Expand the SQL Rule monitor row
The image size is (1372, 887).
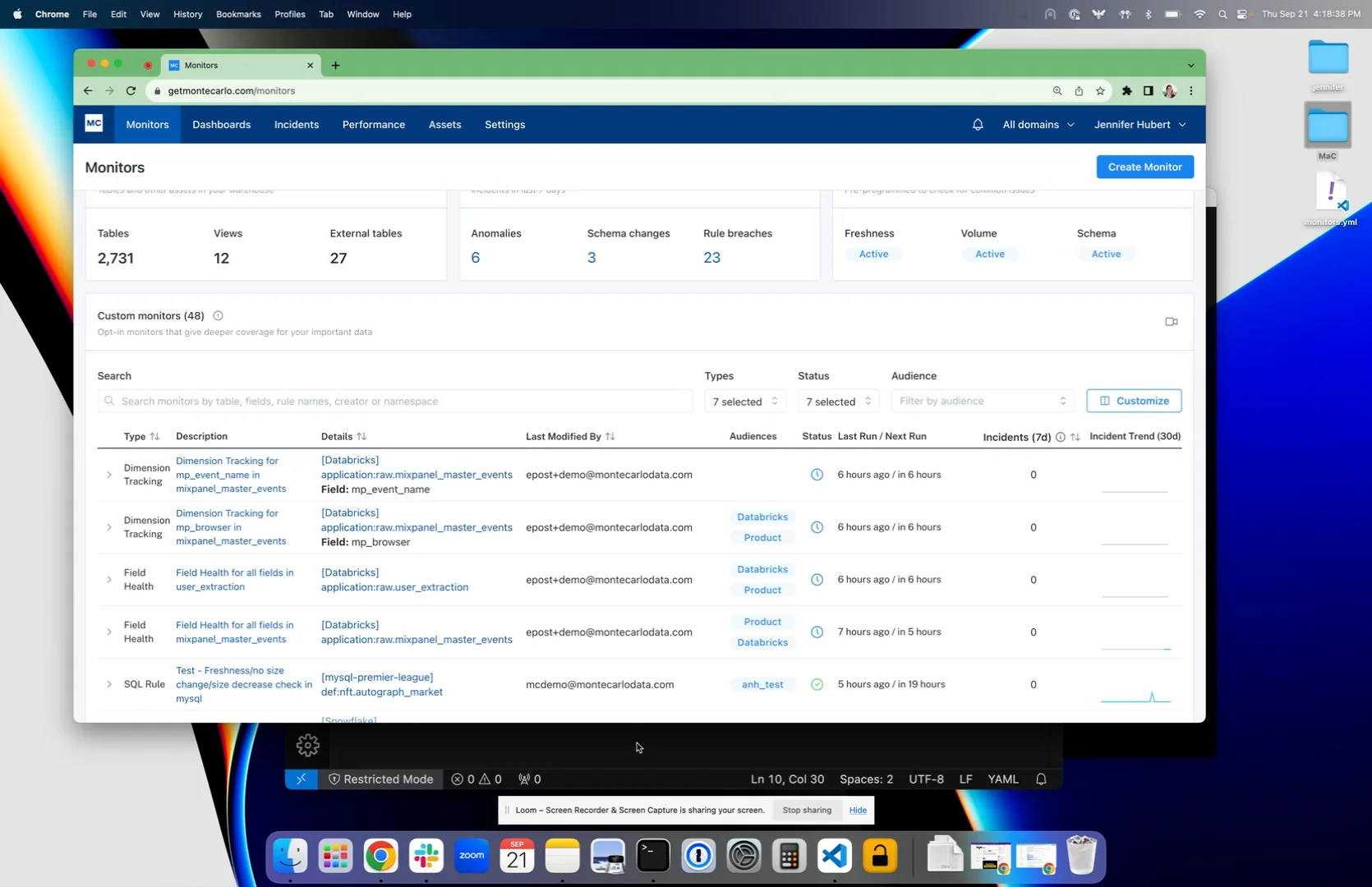pyautogui.click(x=109, y=685)
